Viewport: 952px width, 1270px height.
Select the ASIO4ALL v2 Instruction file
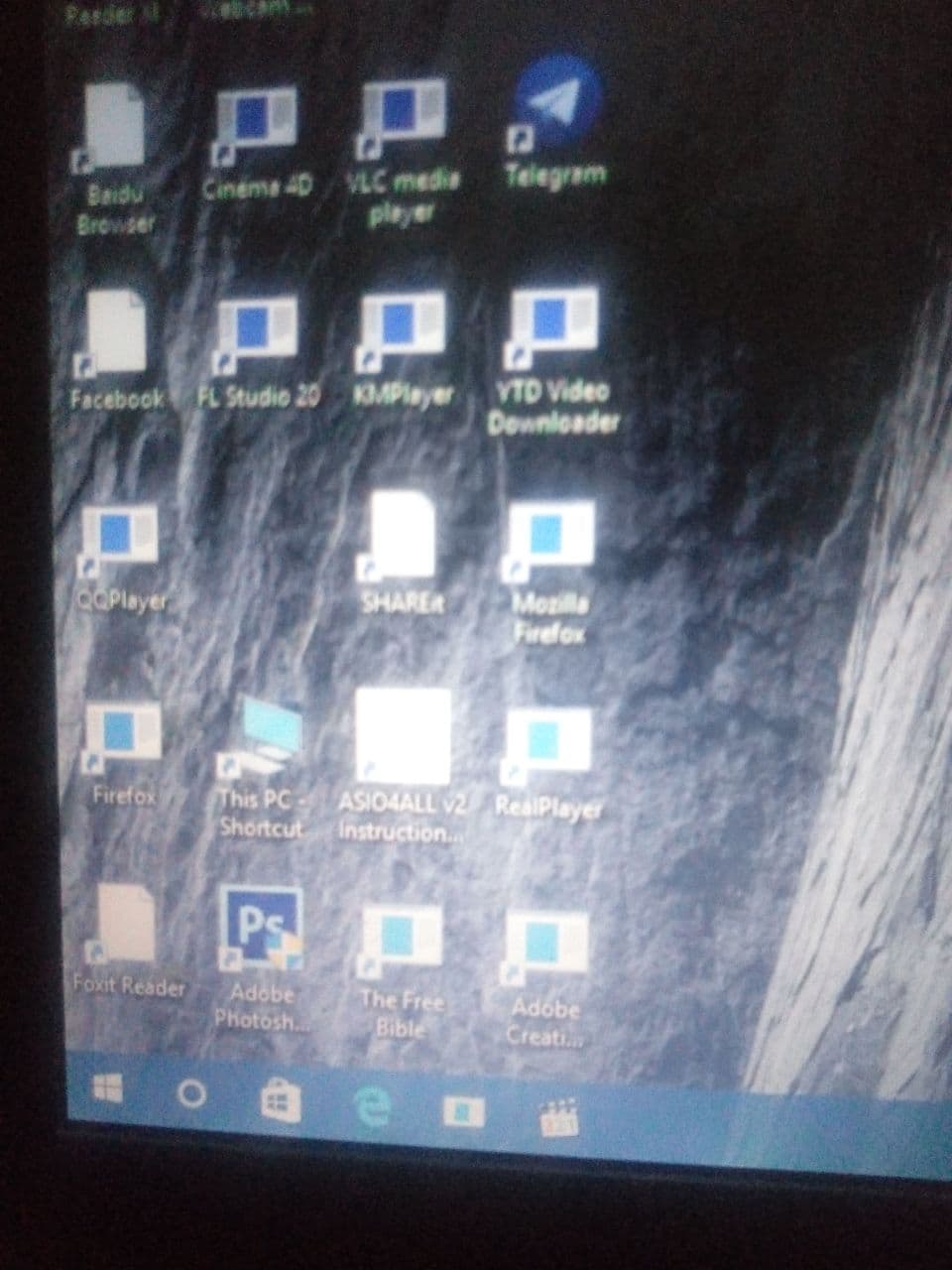(403, 735)
